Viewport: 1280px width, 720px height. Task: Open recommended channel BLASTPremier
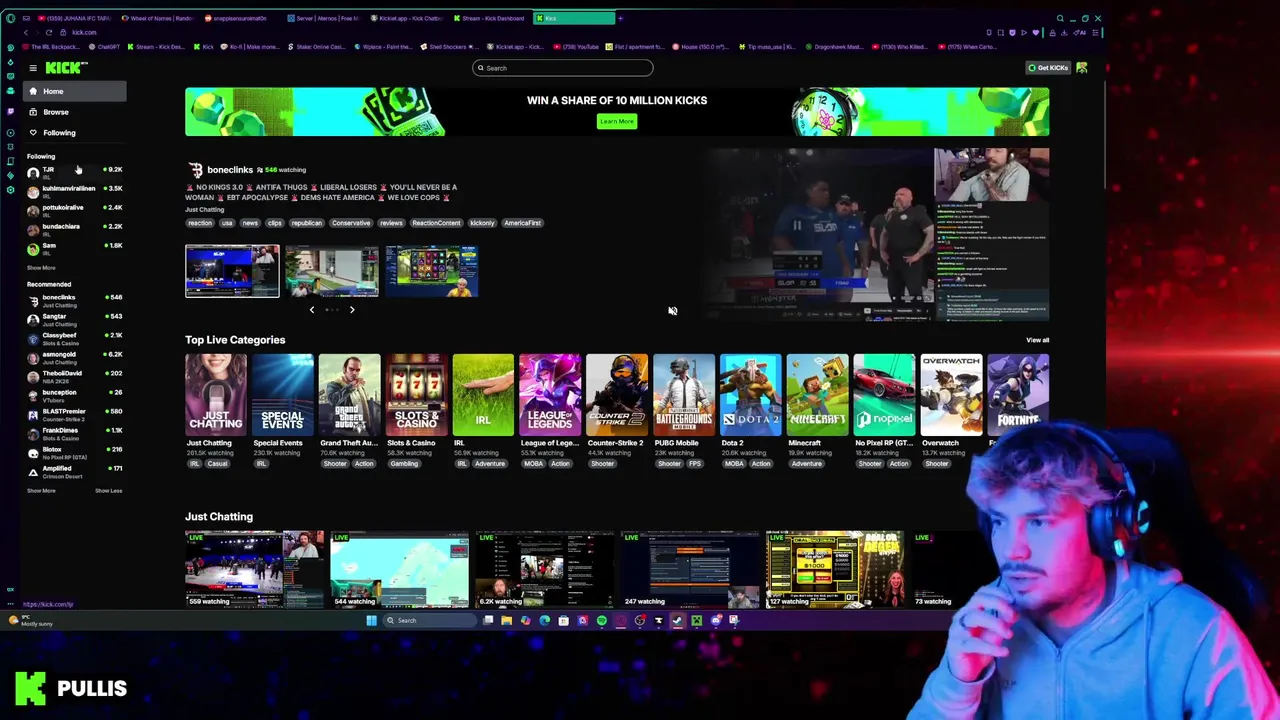pyautogui.click(x=75, y=414)
